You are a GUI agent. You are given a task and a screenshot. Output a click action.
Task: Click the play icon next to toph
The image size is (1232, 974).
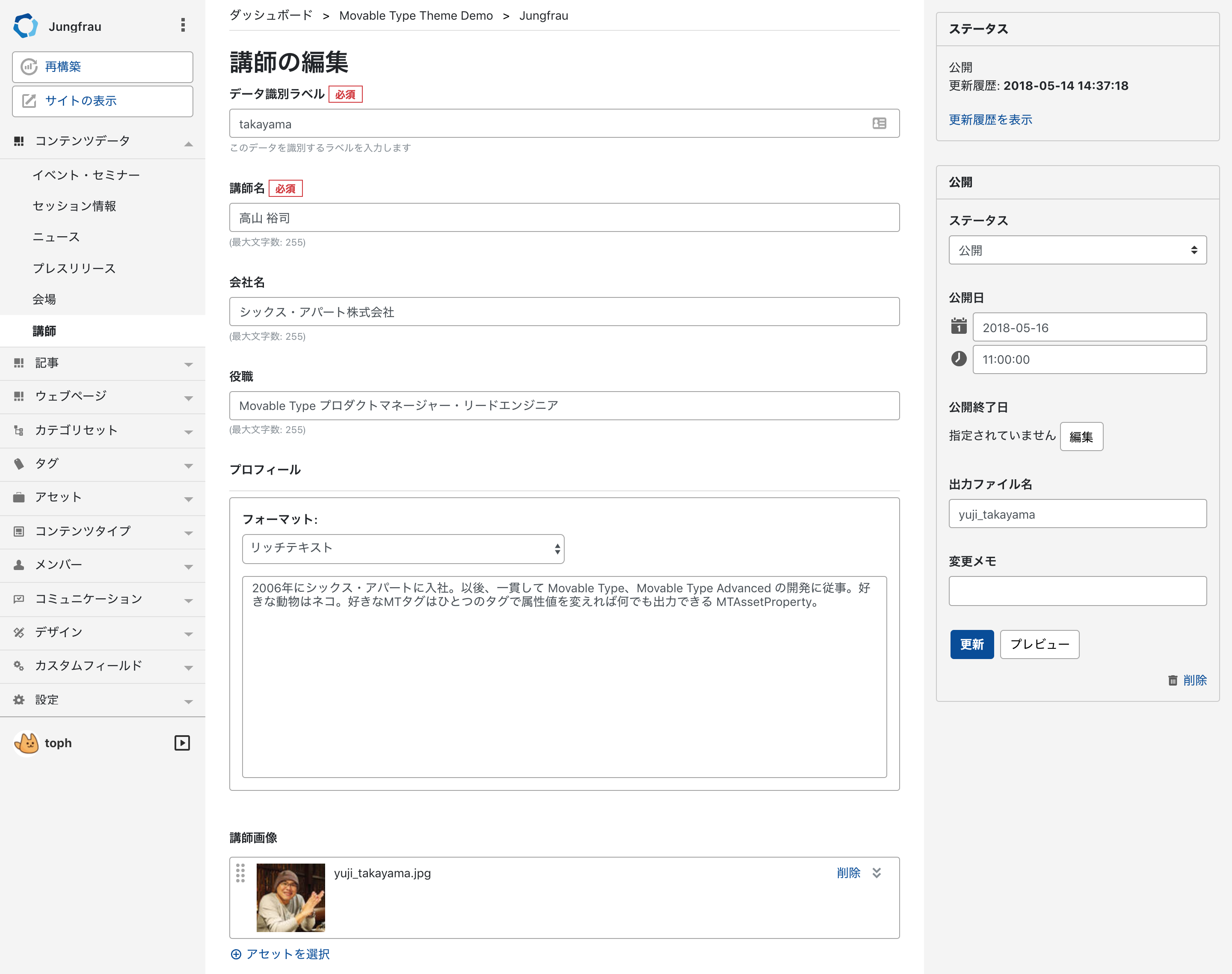coord(182,742)
